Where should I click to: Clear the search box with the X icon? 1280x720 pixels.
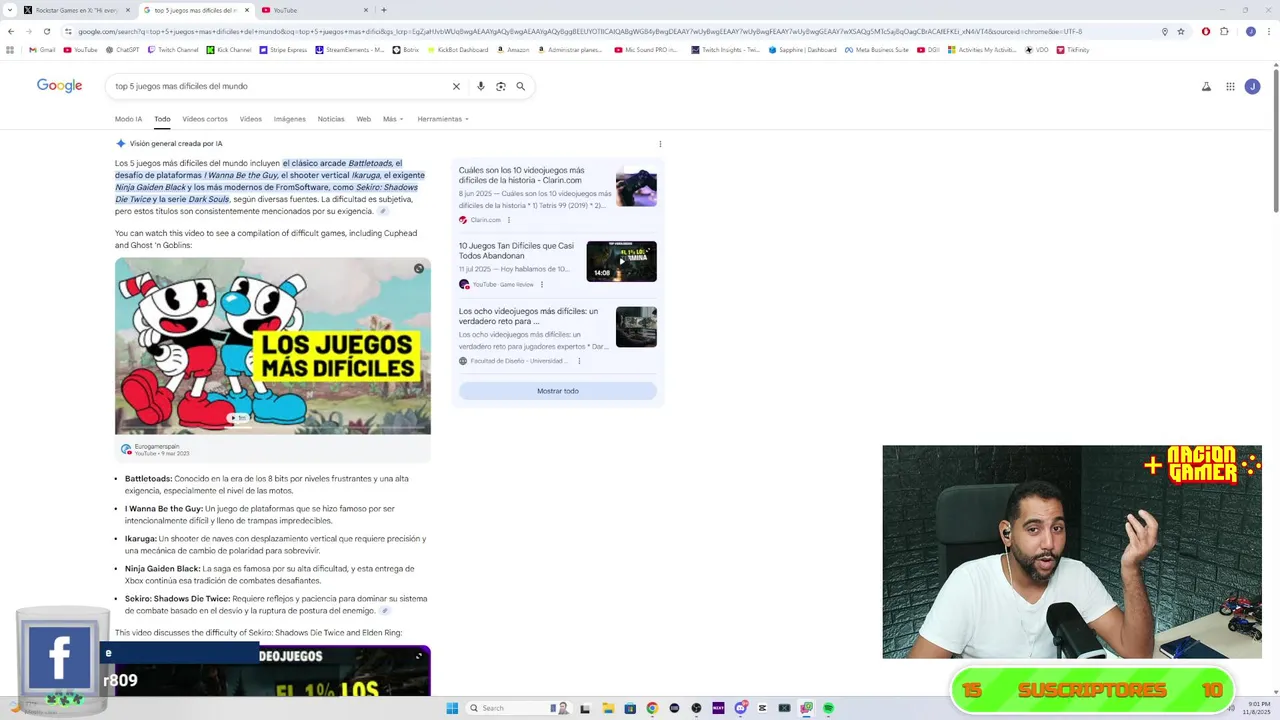pos(456,86)
